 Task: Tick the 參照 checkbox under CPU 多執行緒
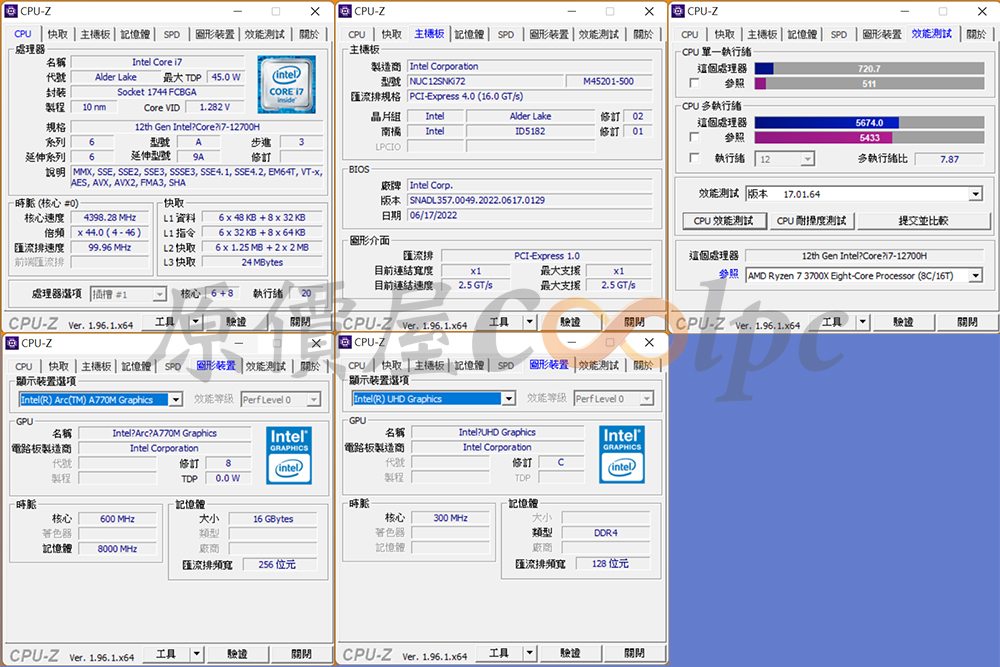695,137
